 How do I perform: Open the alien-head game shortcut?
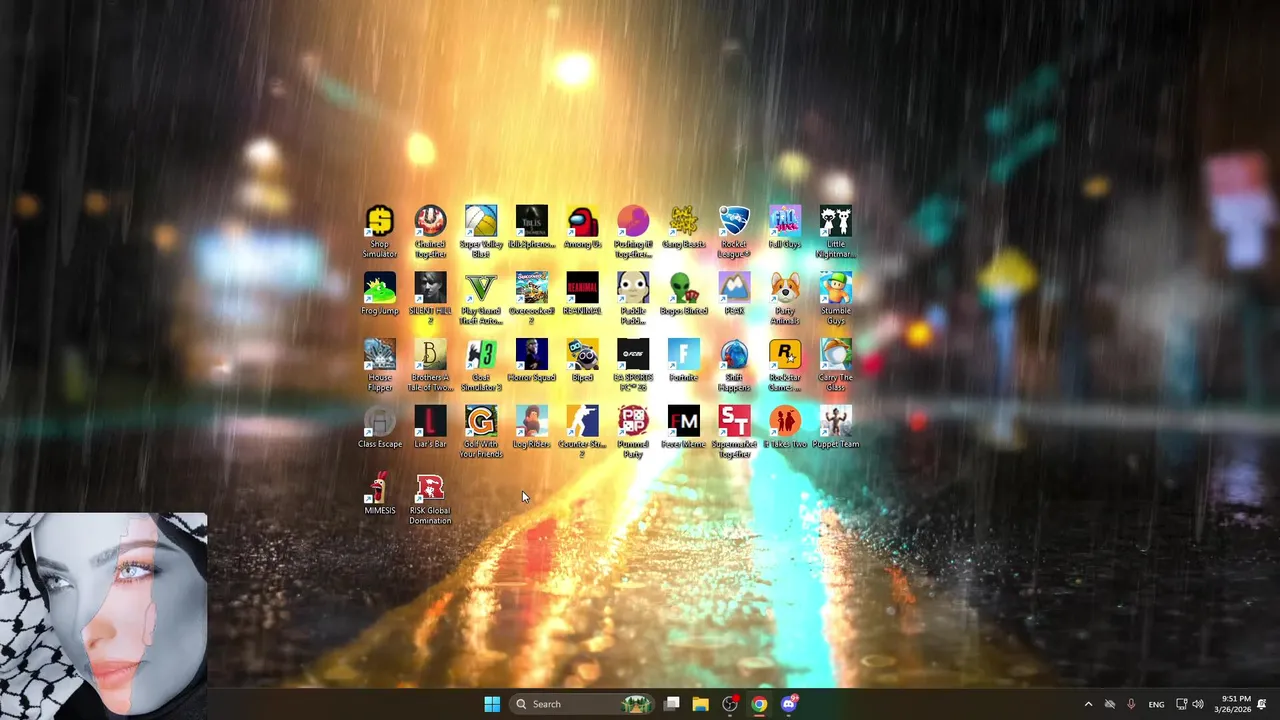pos(684,294)
